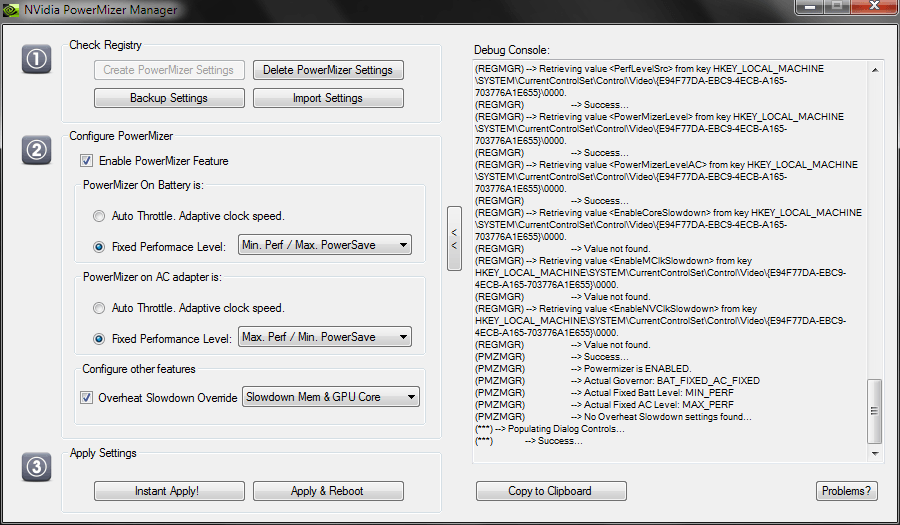Click the Backup Settings button
Viewport: 900px width, 525px height.
pyautogui.click(x=169, y=98)
